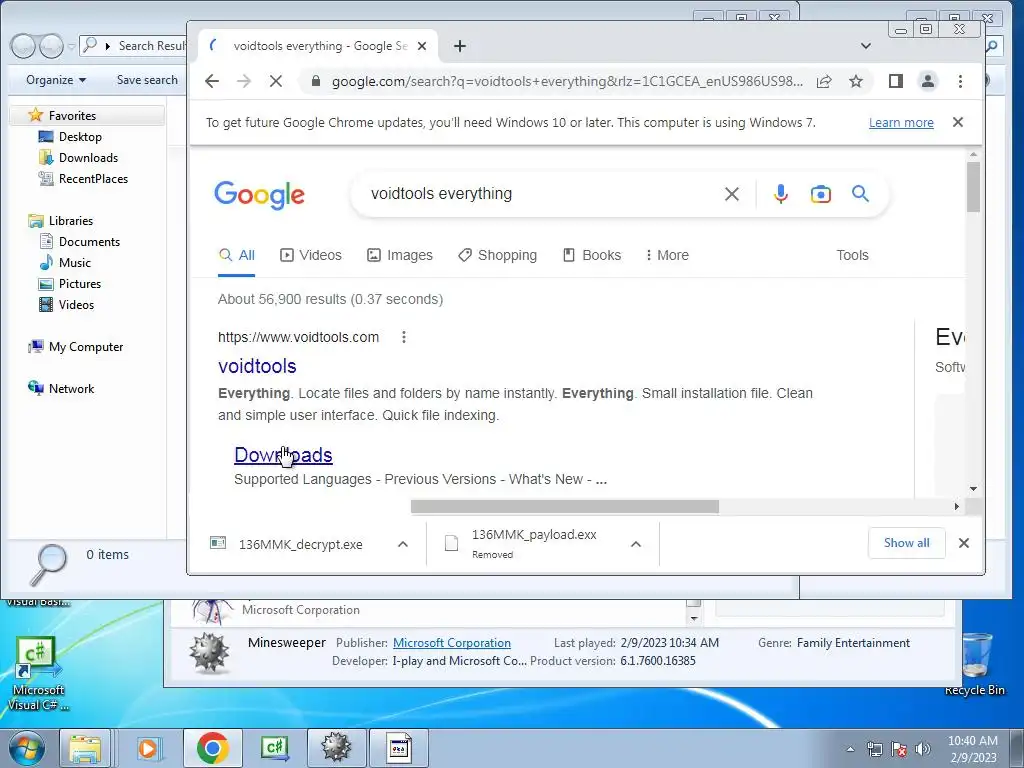The height and width of the screenshot is (768, 1024).
Task: Open Windows Media Player from the taskbar
Action: [148, 748]
